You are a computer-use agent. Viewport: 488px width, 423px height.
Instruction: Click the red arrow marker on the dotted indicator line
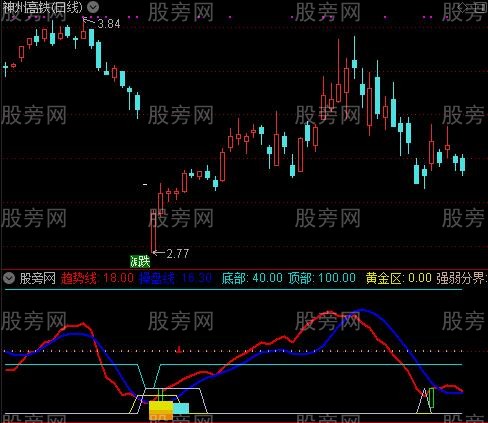click(x=179, y=349)
